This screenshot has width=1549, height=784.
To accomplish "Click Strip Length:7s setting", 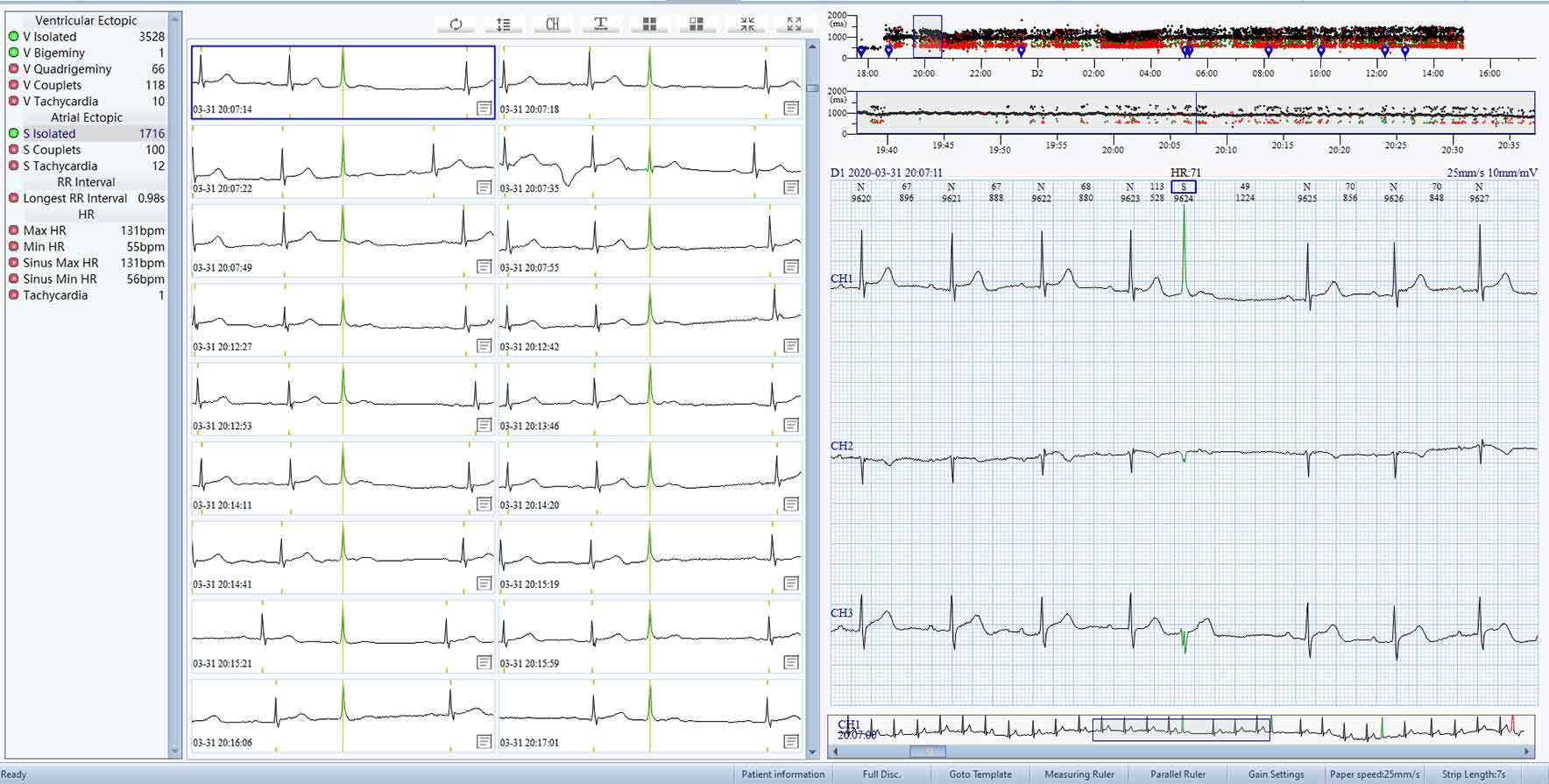I will click(x=1474, y=774).
